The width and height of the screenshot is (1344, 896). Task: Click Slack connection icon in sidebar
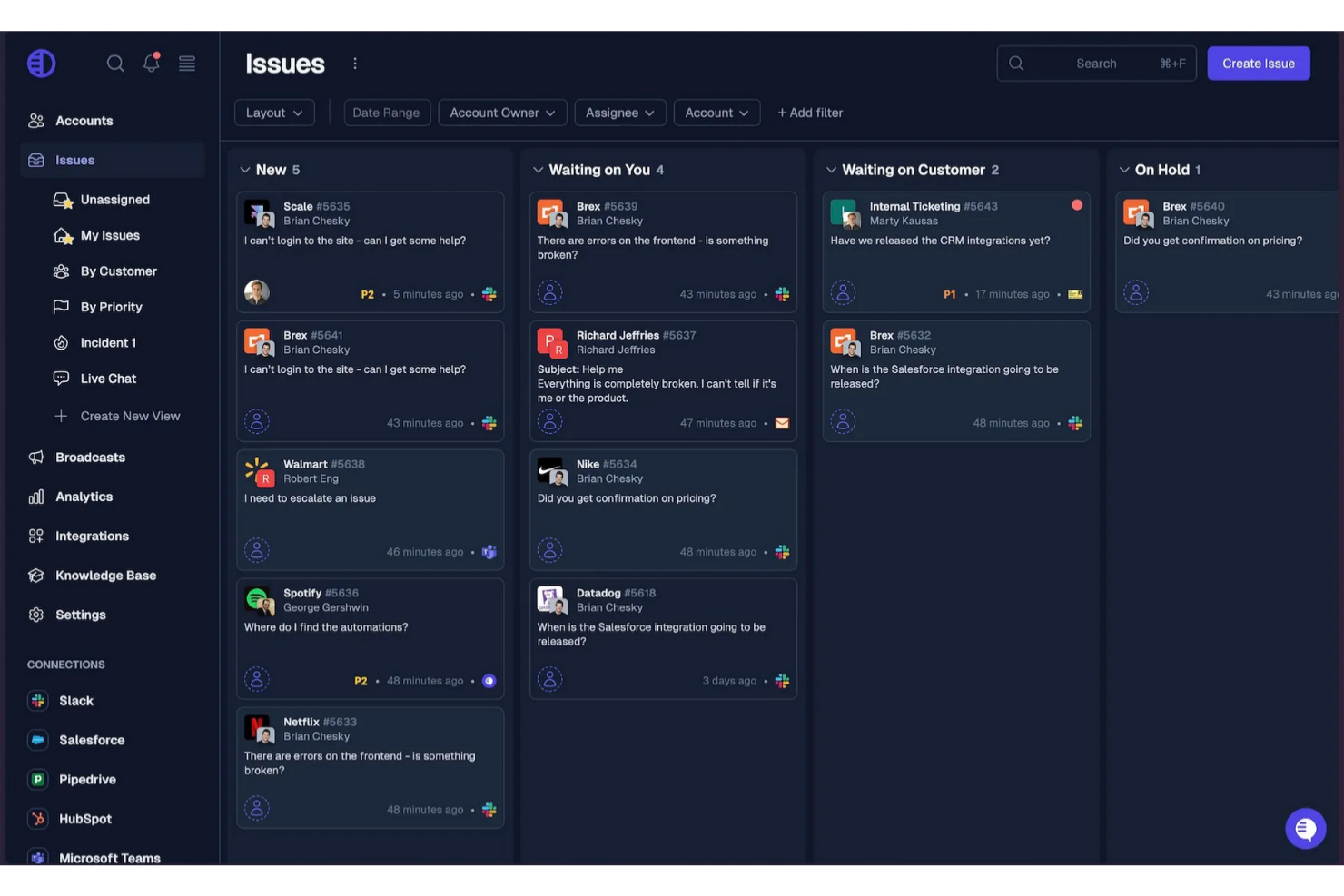(38, 701)
